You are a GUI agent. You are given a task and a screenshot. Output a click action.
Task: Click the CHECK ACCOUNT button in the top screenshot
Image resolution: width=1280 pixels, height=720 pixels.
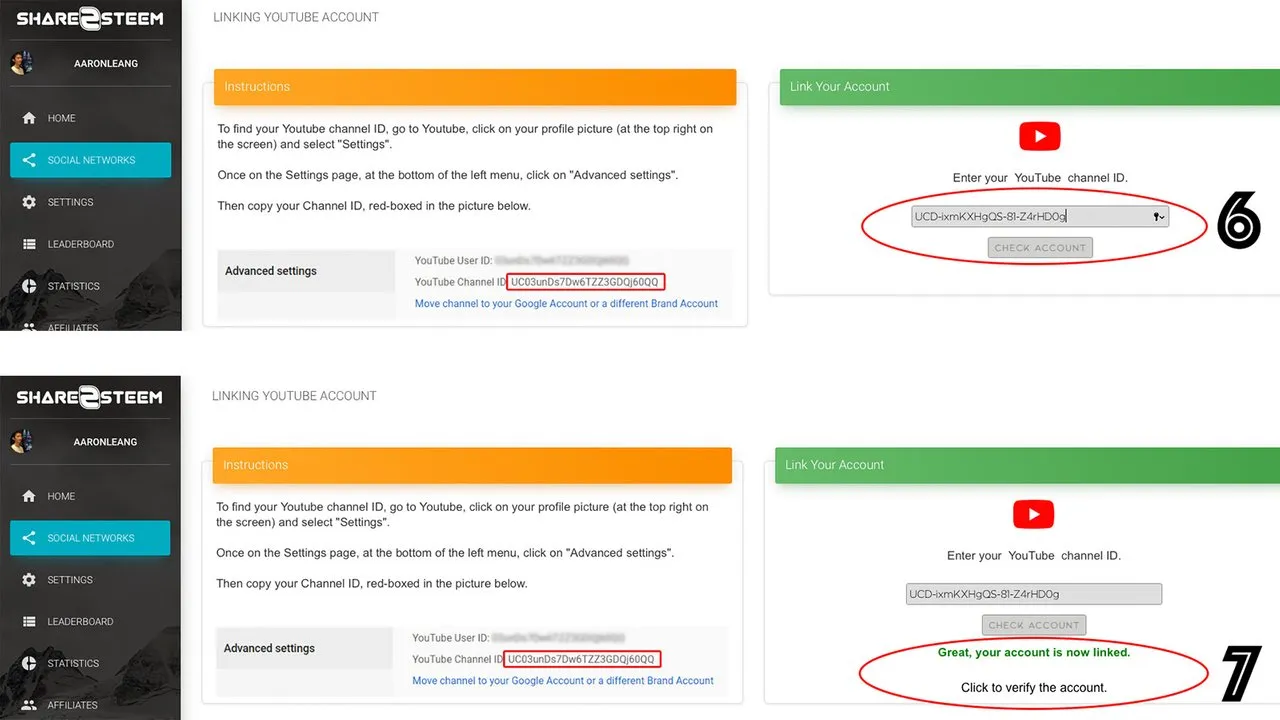1040,247
